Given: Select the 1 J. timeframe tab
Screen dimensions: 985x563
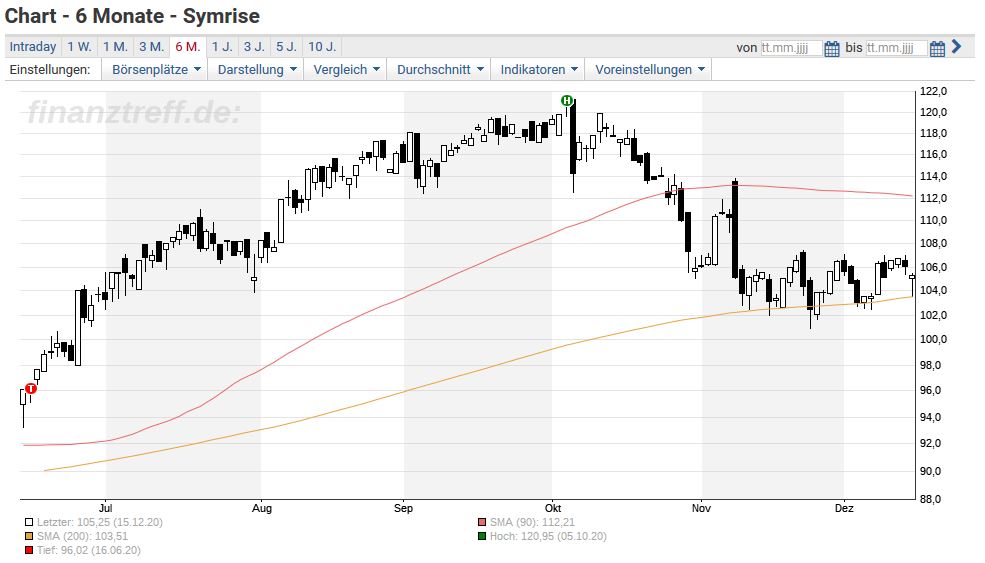Looking at the screenshot, I should (222, 46).
